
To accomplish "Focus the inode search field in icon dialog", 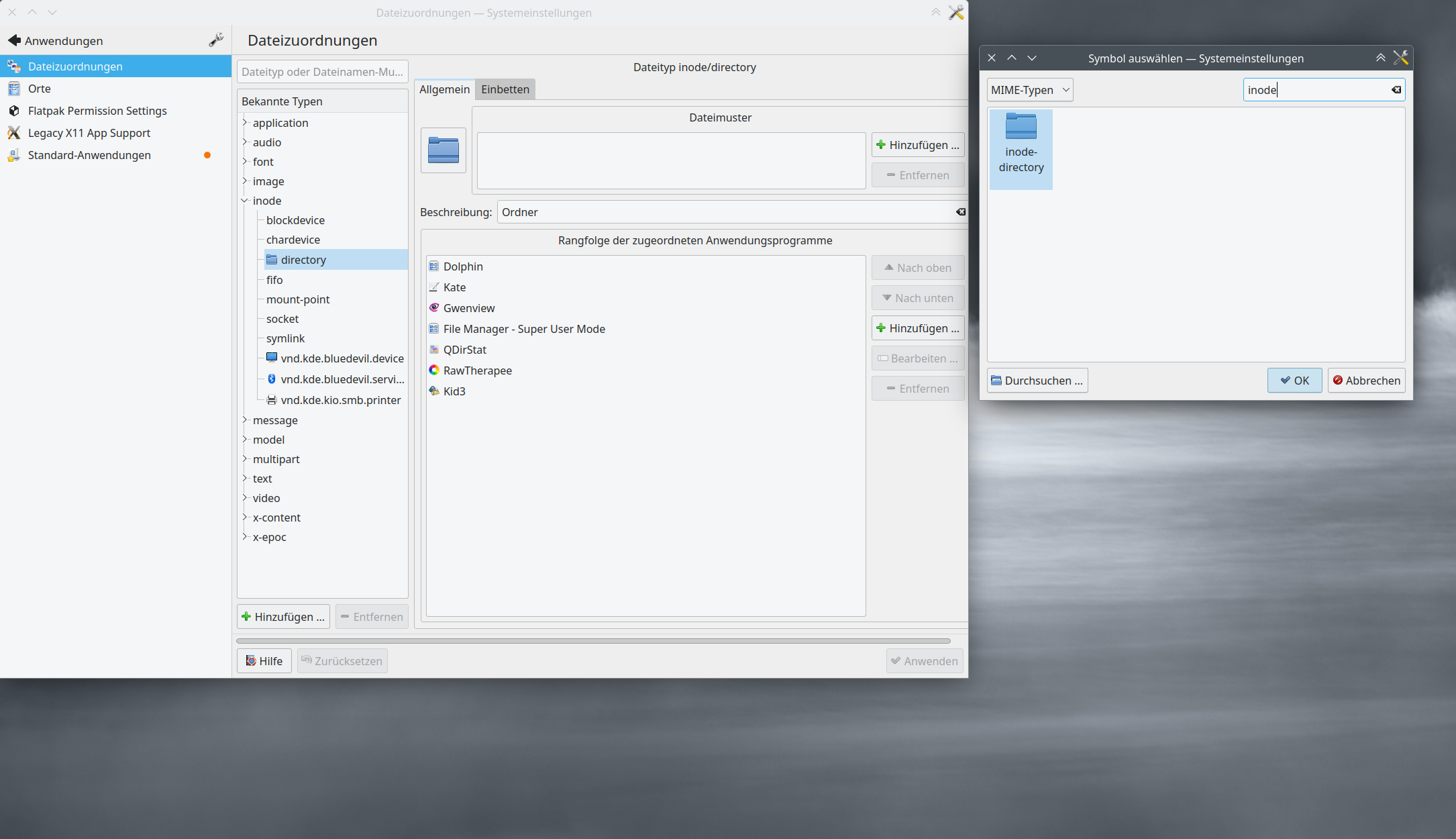I will [1324, 90].
